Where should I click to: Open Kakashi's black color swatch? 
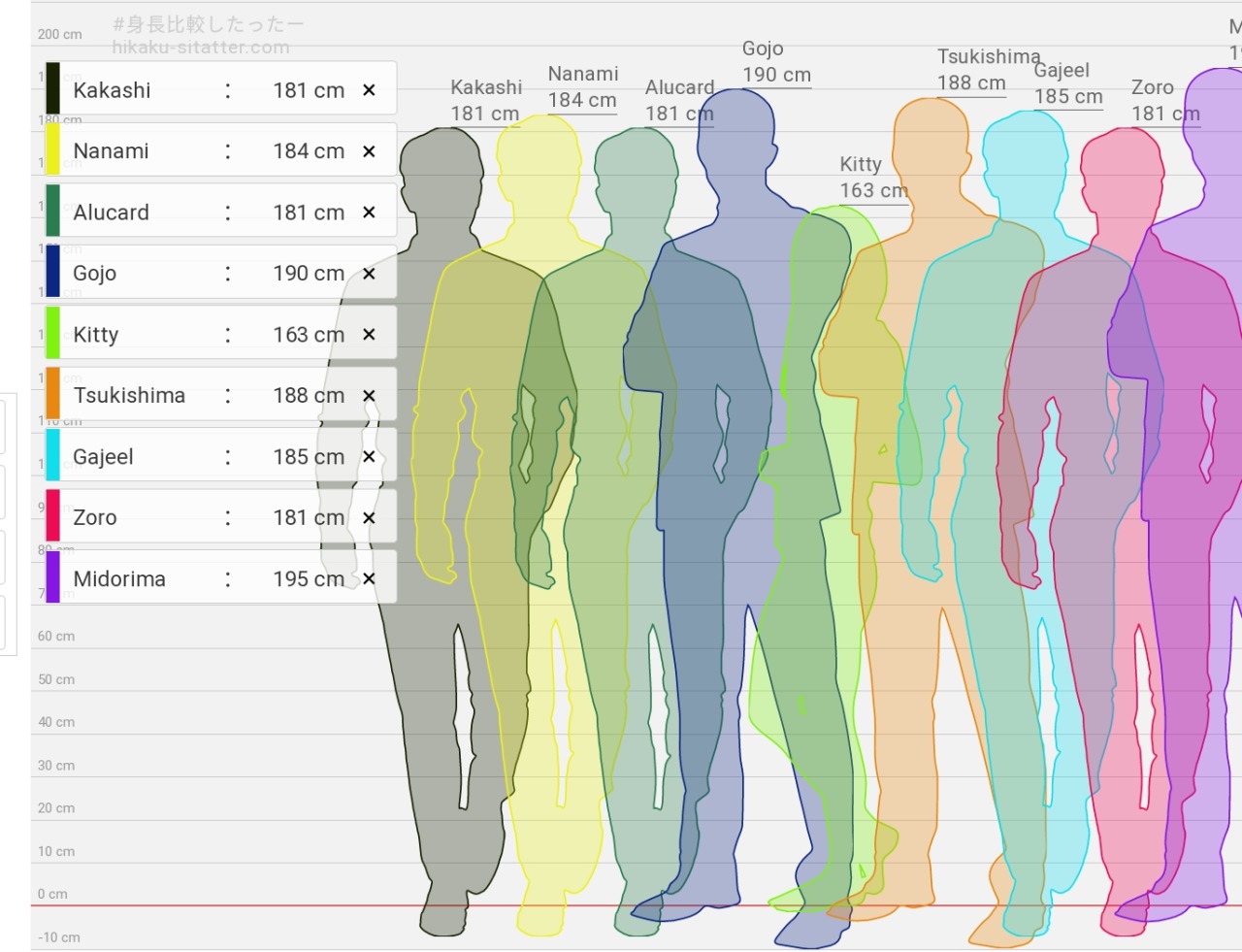(x=53, y=89)
